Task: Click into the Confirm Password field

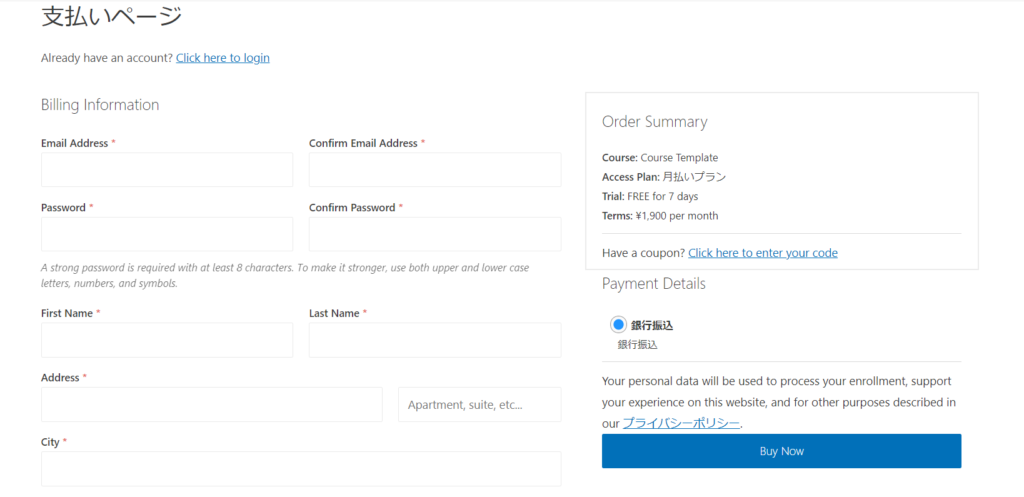Action: (x=435, y=234)
